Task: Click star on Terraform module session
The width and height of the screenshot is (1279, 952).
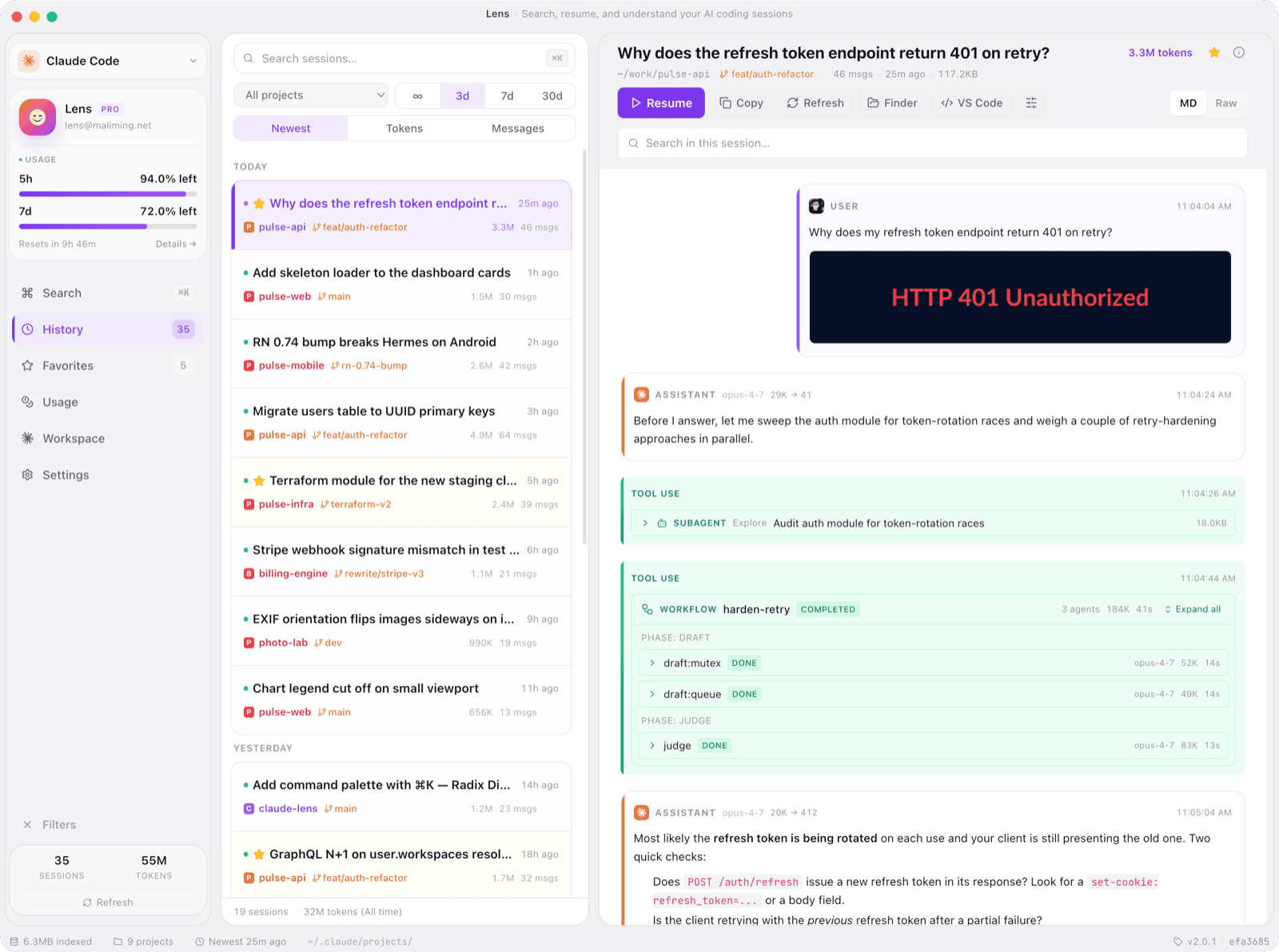Action: [x=259, y=481]
